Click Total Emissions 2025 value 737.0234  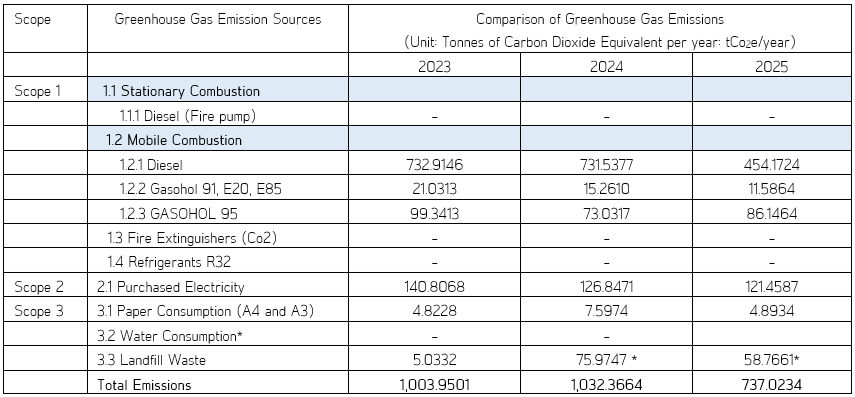tap(771, 385)
